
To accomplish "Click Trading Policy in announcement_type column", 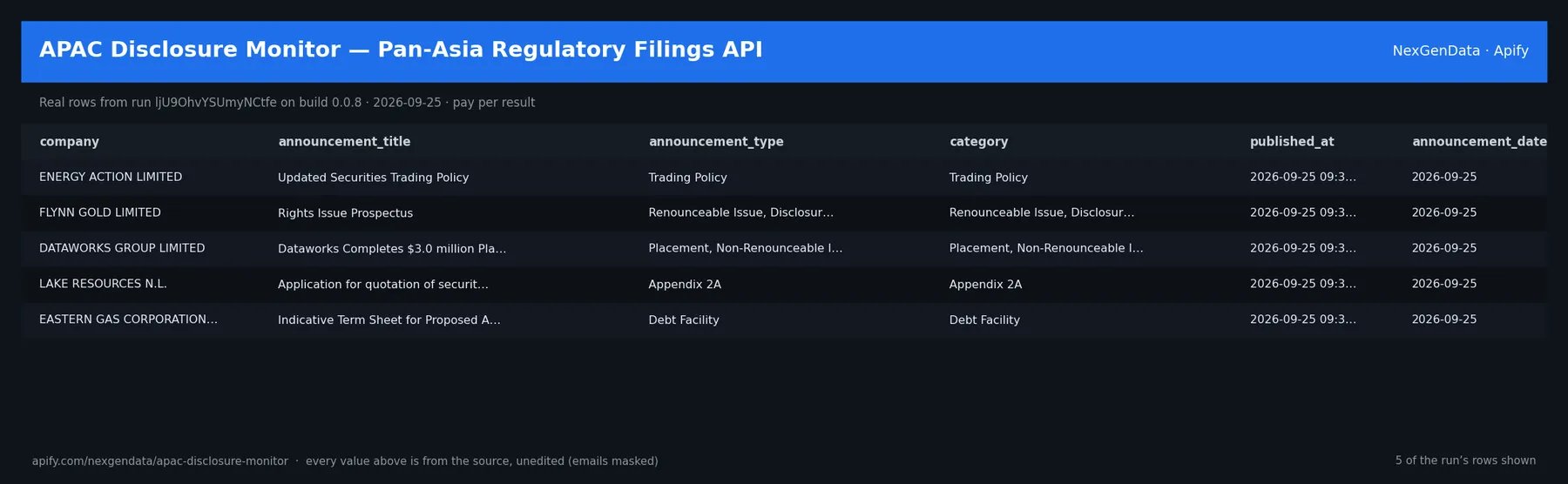I will click(x=687, y=178).
